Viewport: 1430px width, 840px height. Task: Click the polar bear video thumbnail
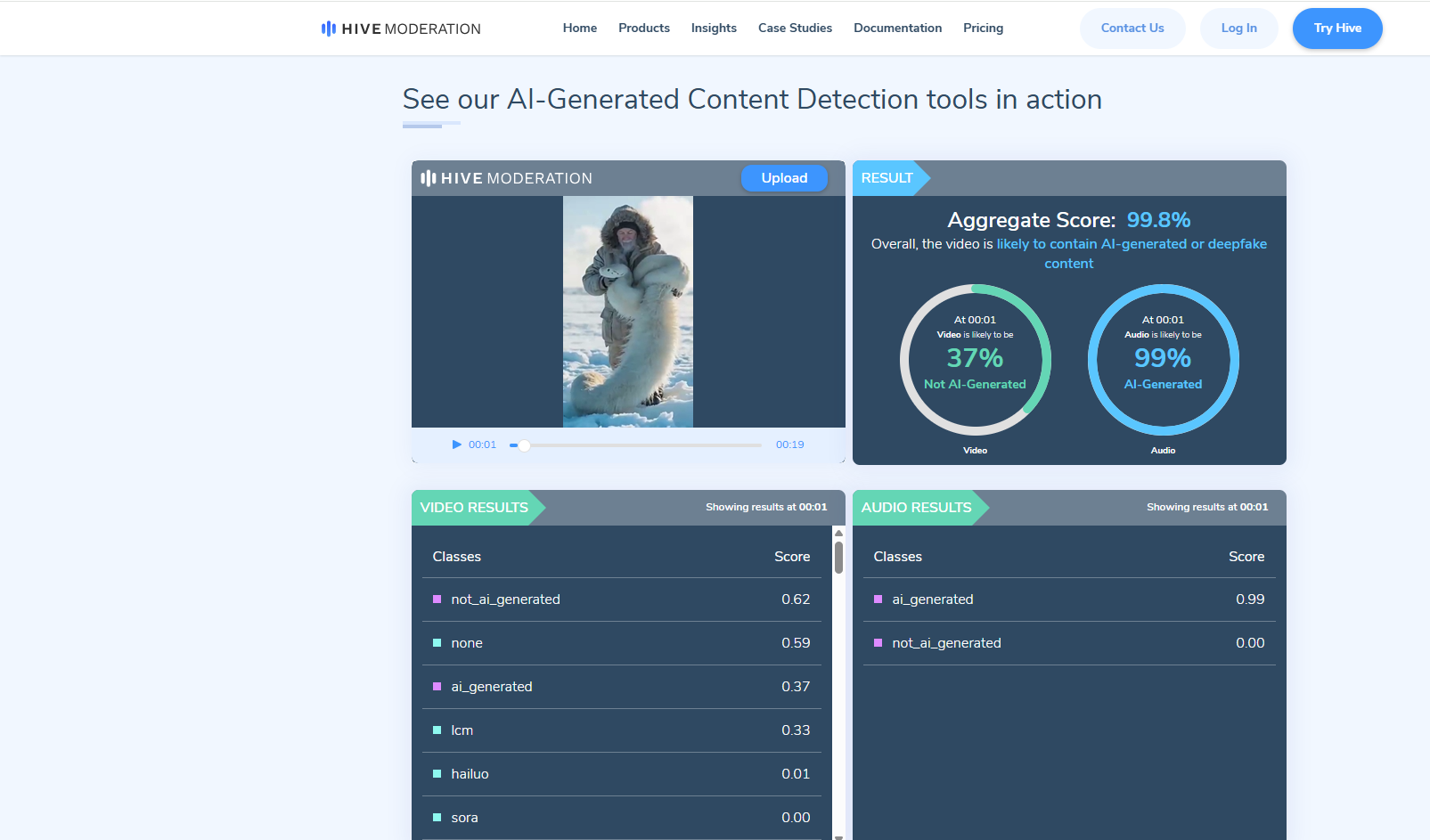[x=627, y=312]
